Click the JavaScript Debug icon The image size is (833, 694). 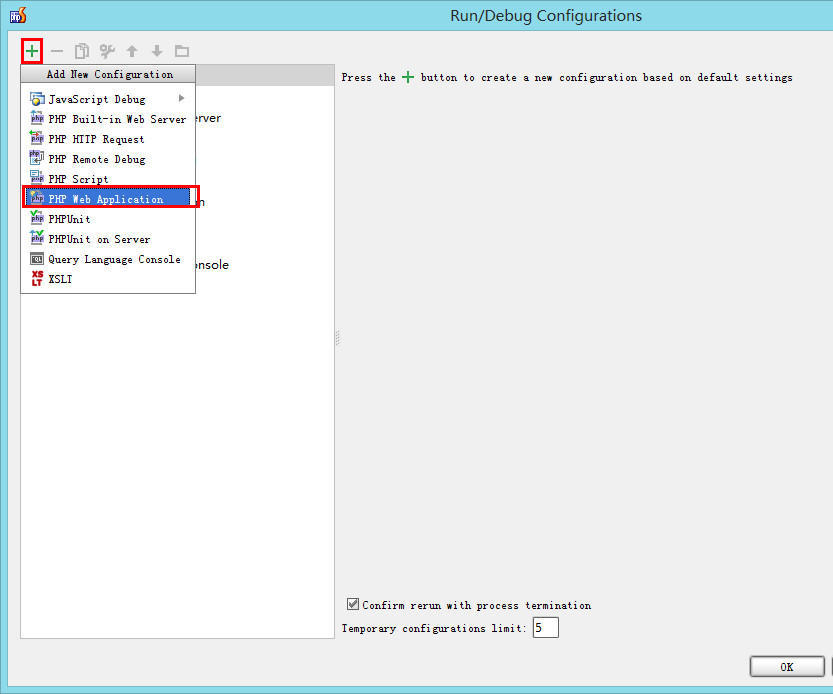point(37,99)
